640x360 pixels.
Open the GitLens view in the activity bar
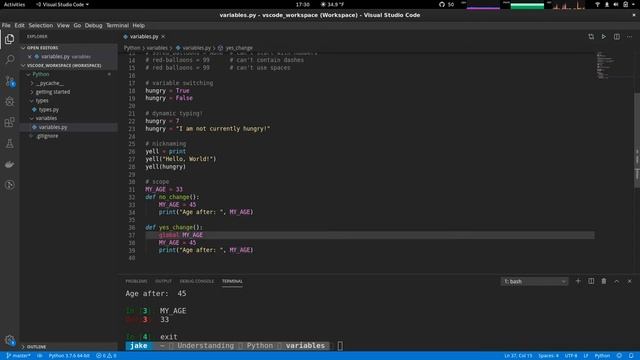coord(10,185)
